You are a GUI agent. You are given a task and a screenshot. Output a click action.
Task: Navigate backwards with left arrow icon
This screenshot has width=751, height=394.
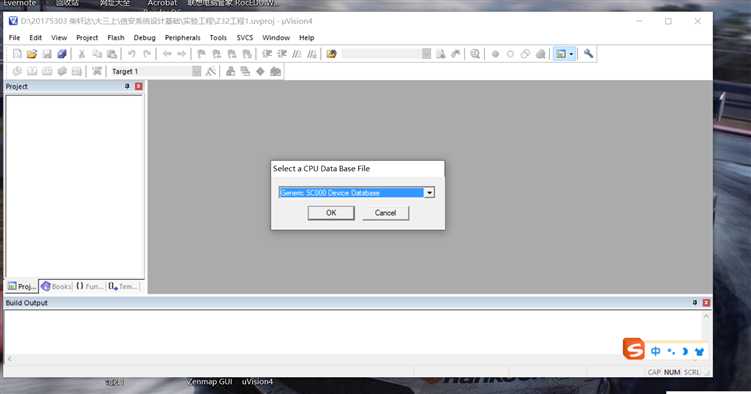click(167, 54)
